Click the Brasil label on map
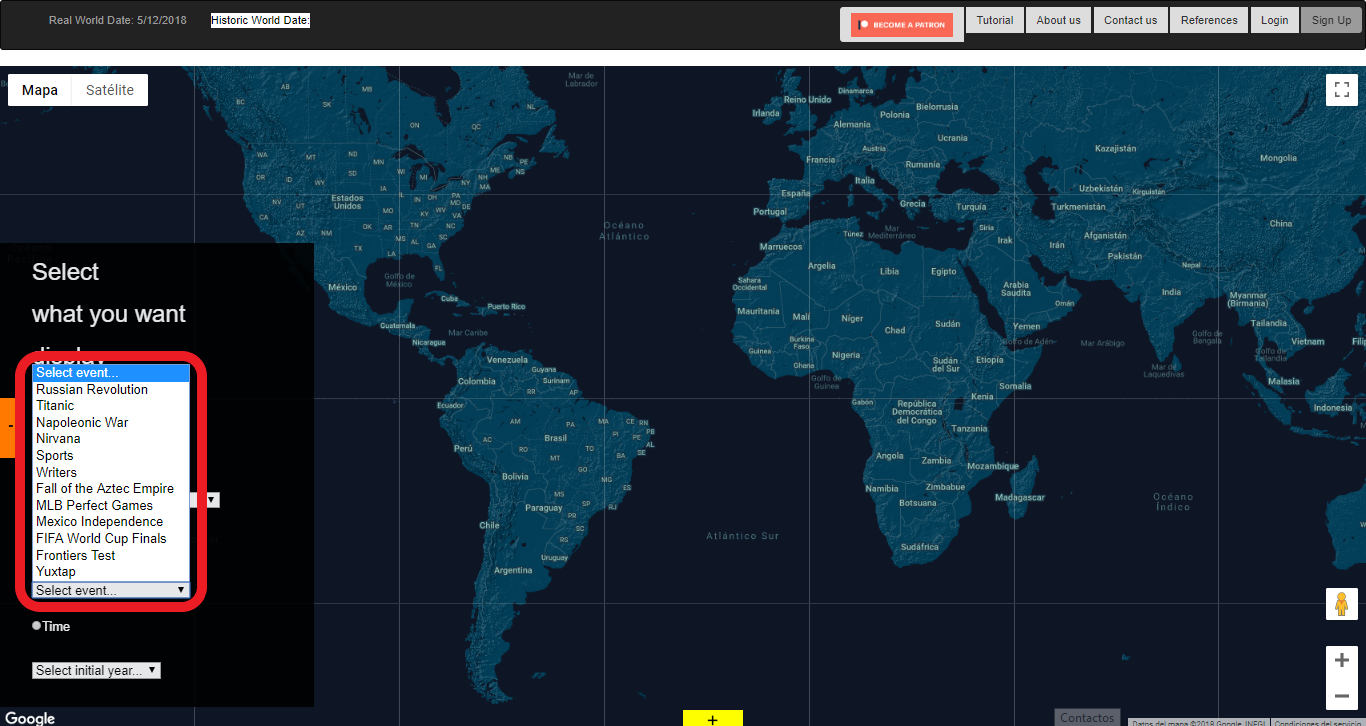The height and width of the screenshot is (726, 1366). 555,438
